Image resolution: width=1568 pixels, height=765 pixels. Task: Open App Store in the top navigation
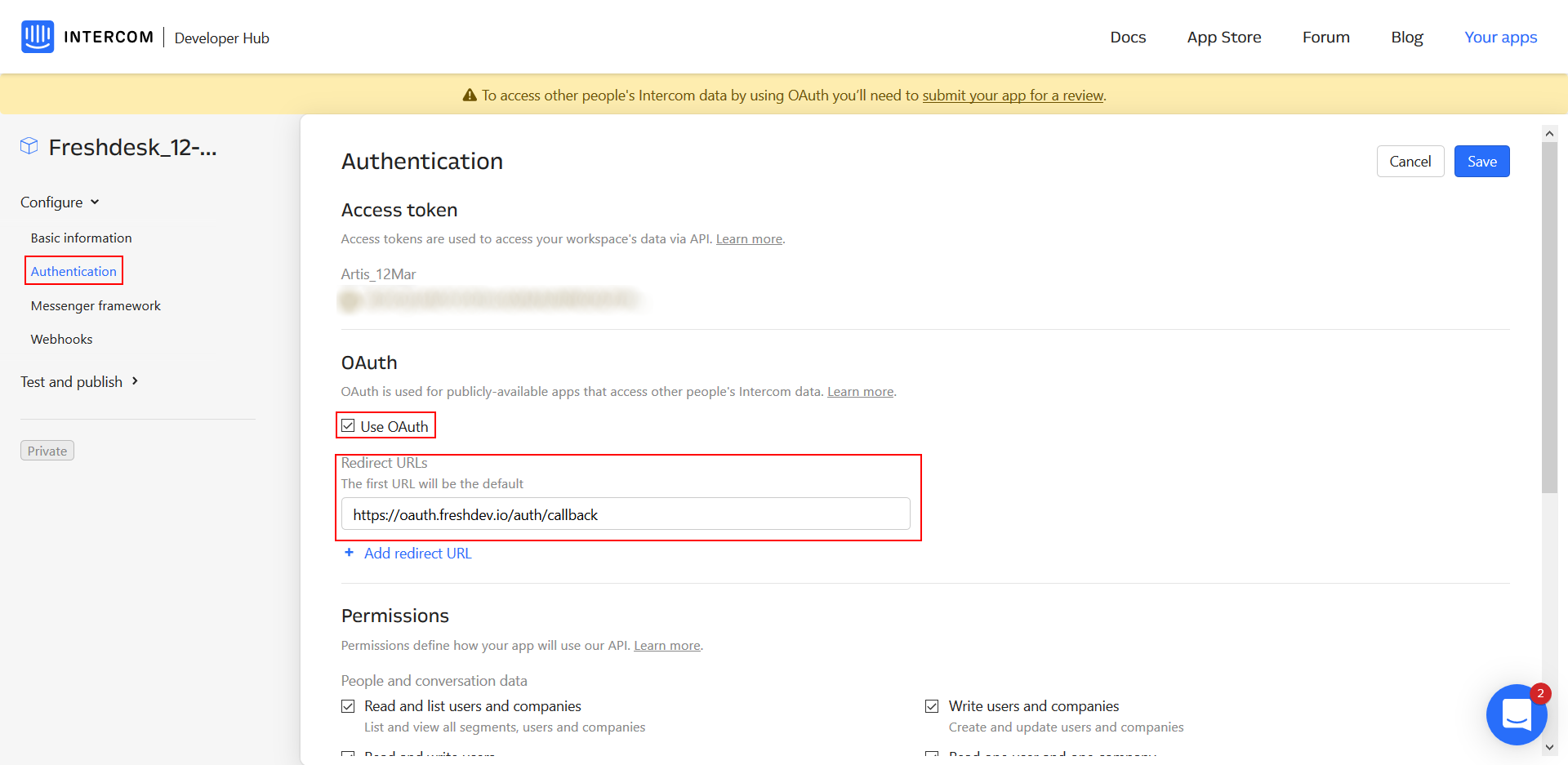tap(1224, 37)
